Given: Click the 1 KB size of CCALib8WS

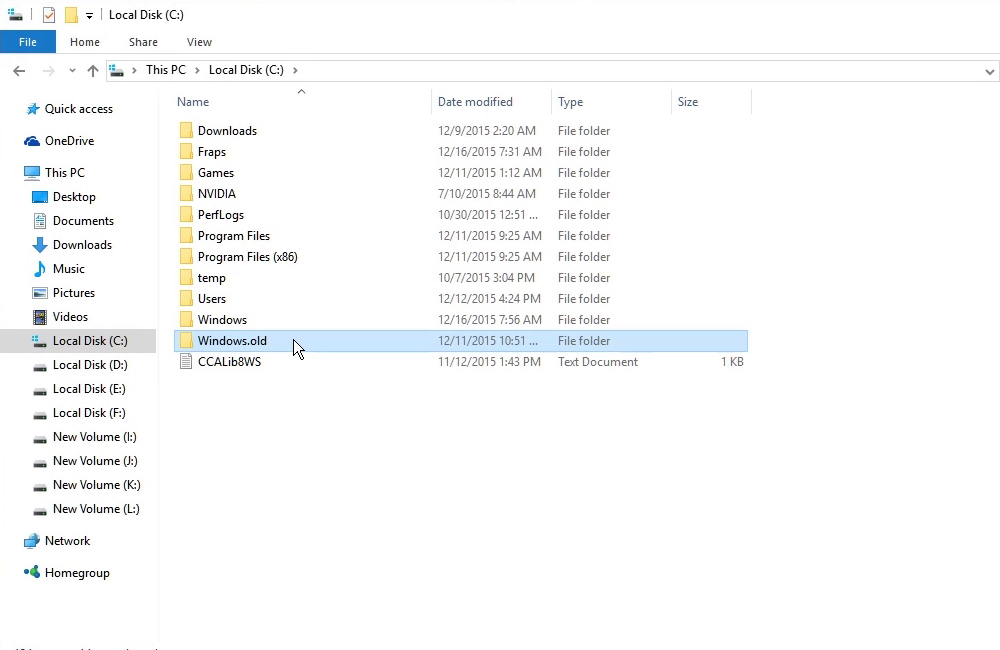Looking at the screenshot, I should [732, 362].
